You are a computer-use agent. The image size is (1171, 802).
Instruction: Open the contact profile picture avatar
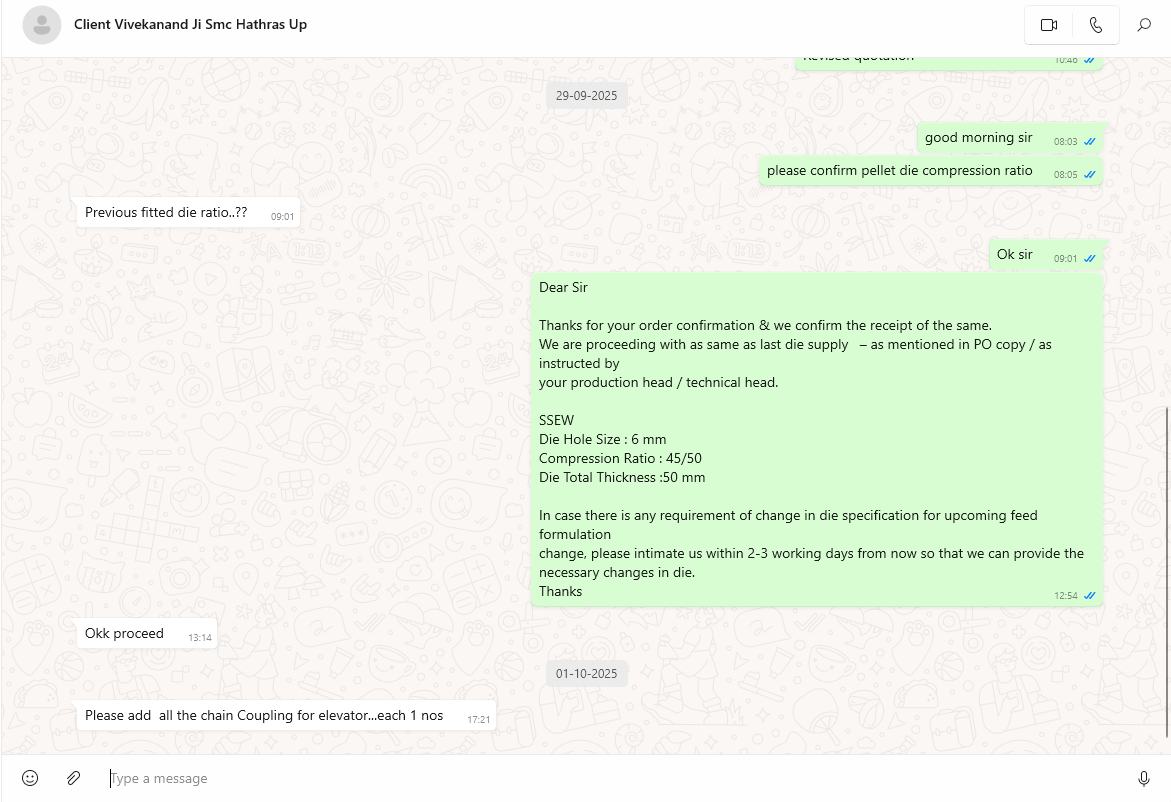[x=42, y=25]
